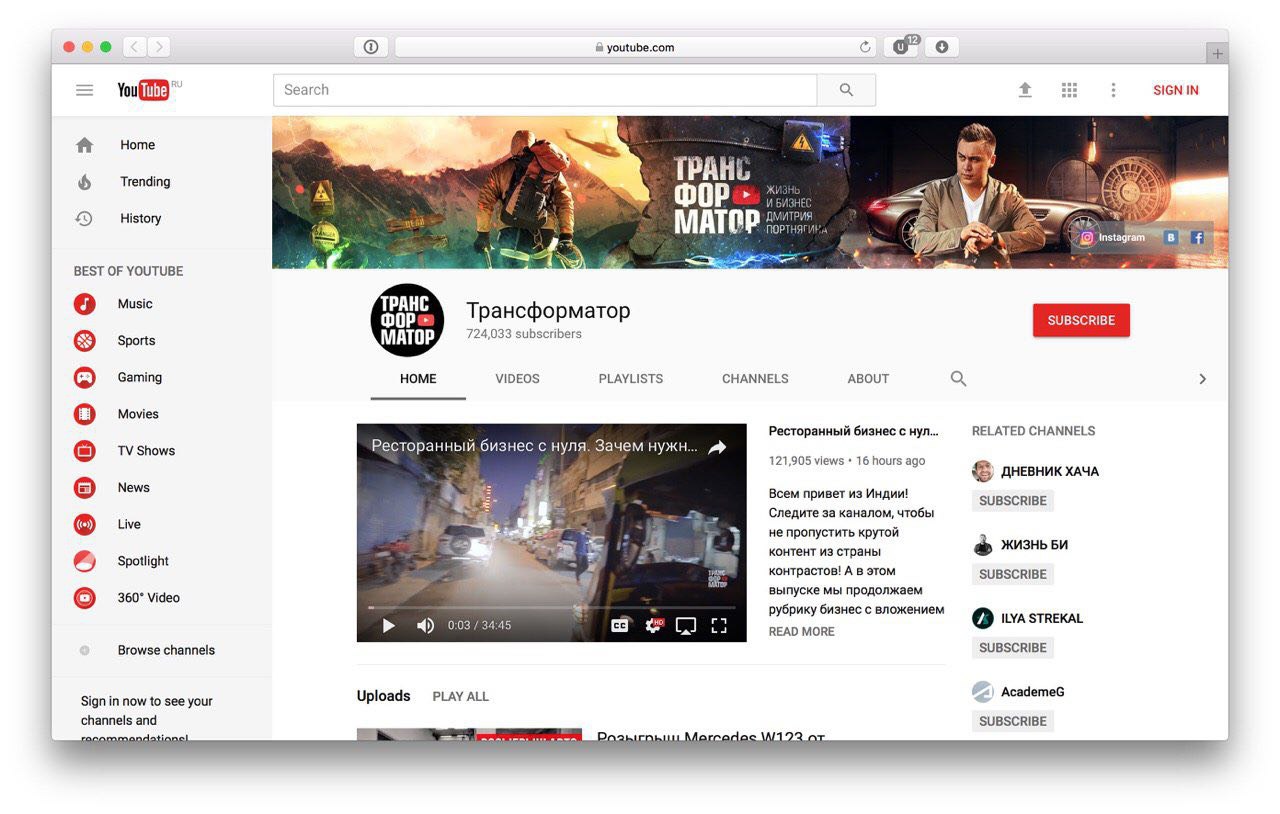Click the 1Password info toolbar icon

click(x=371, y=47)
